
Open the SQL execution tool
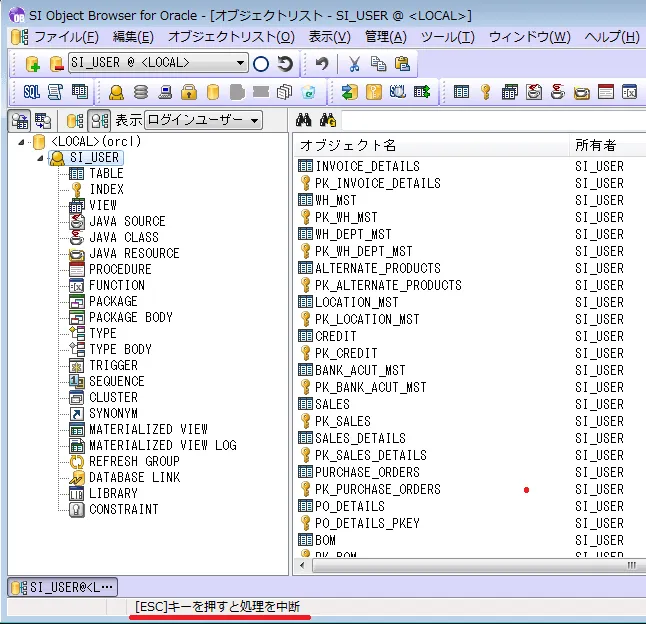pos(31,92)
